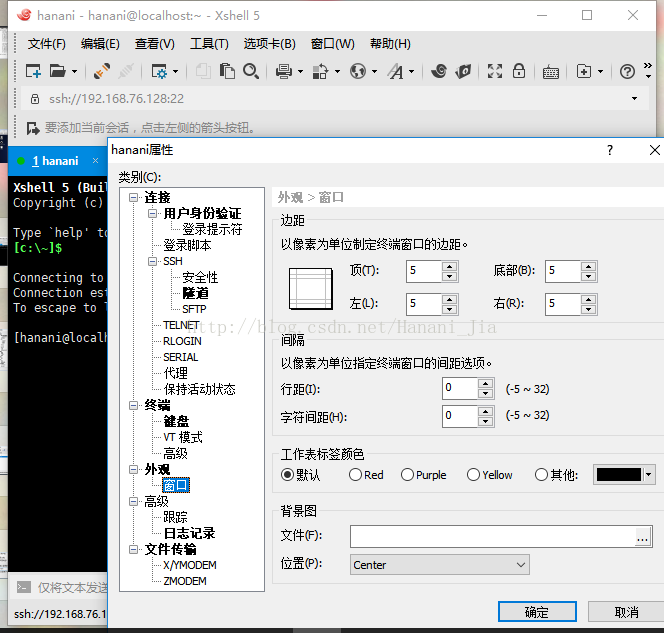
Task: Select the Purple tab color radio button
Action: (407, 475)
